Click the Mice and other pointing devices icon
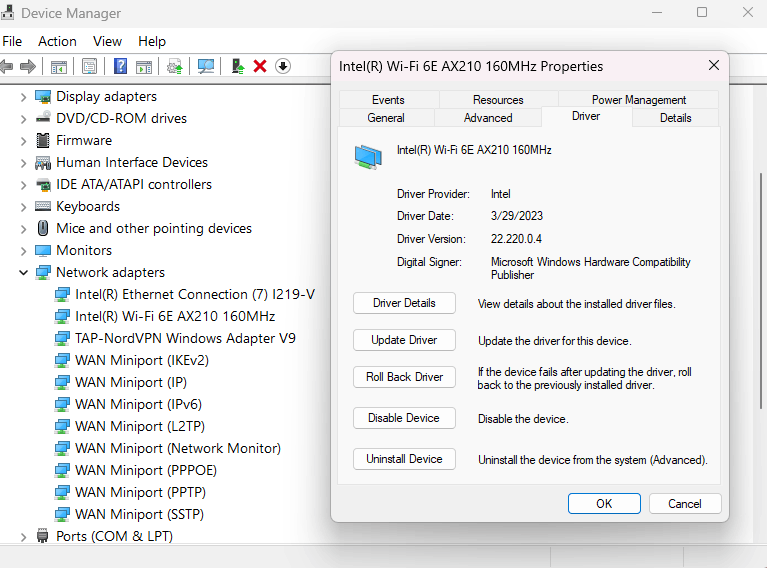Image resolution: width=767 pixels, height=568 pixels. pyautogui.click(x=43, y=228)
